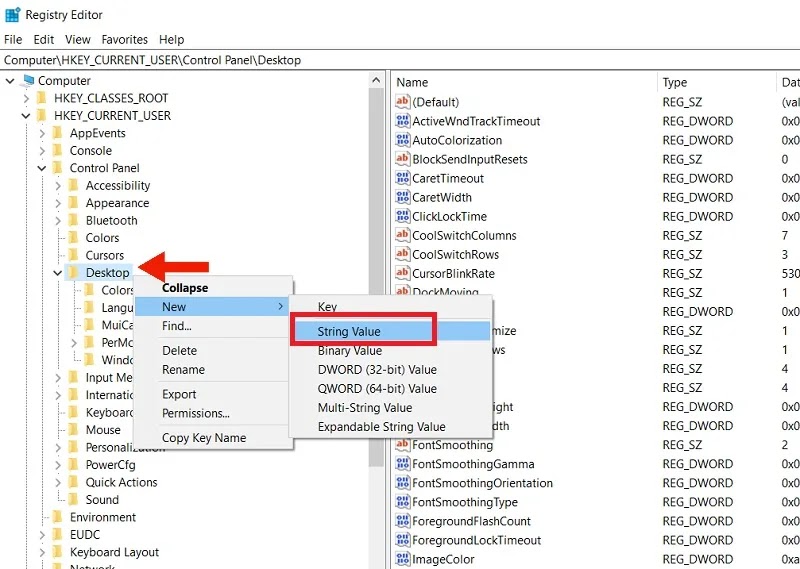Click the registry path address bar
The image size is (800, 569).
(400, 60)
